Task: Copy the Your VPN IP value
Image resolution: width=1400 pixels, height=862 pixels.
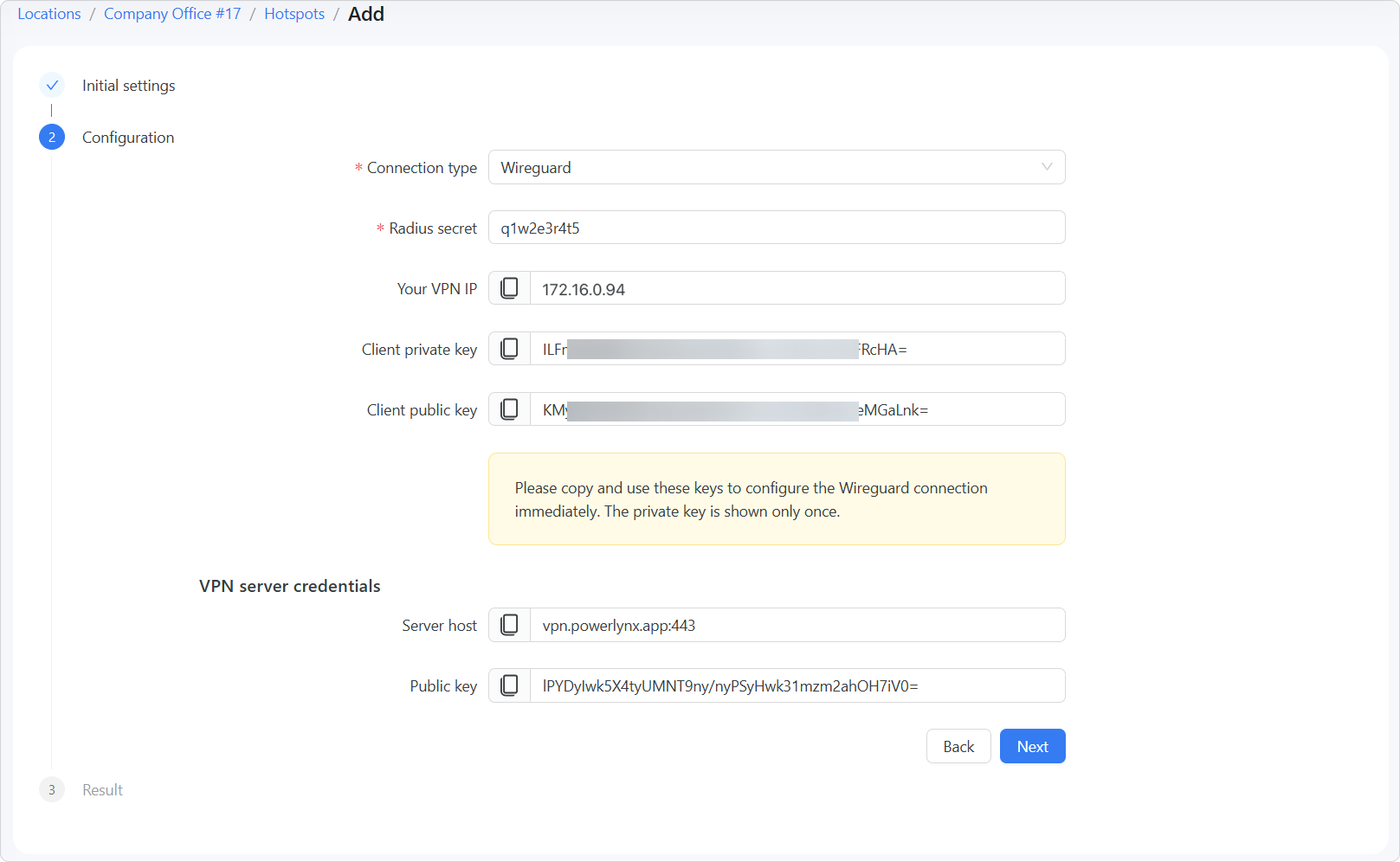Action: (508, 287)
